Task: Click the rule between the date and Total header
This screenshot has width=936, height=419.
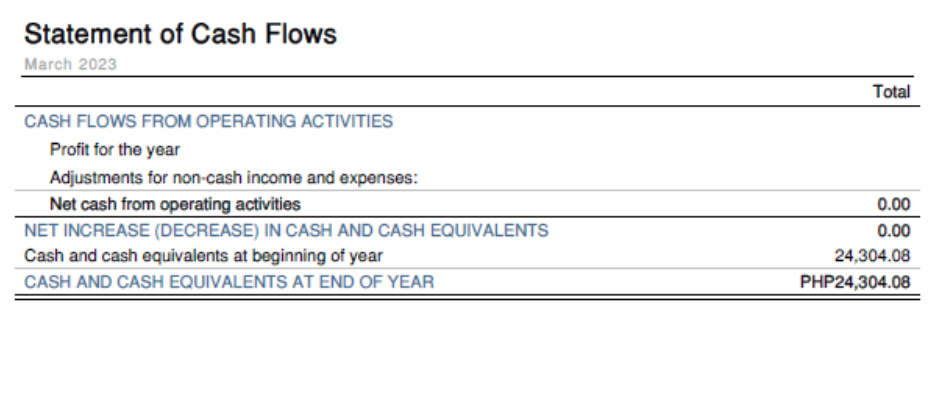Action: point(466,76)
